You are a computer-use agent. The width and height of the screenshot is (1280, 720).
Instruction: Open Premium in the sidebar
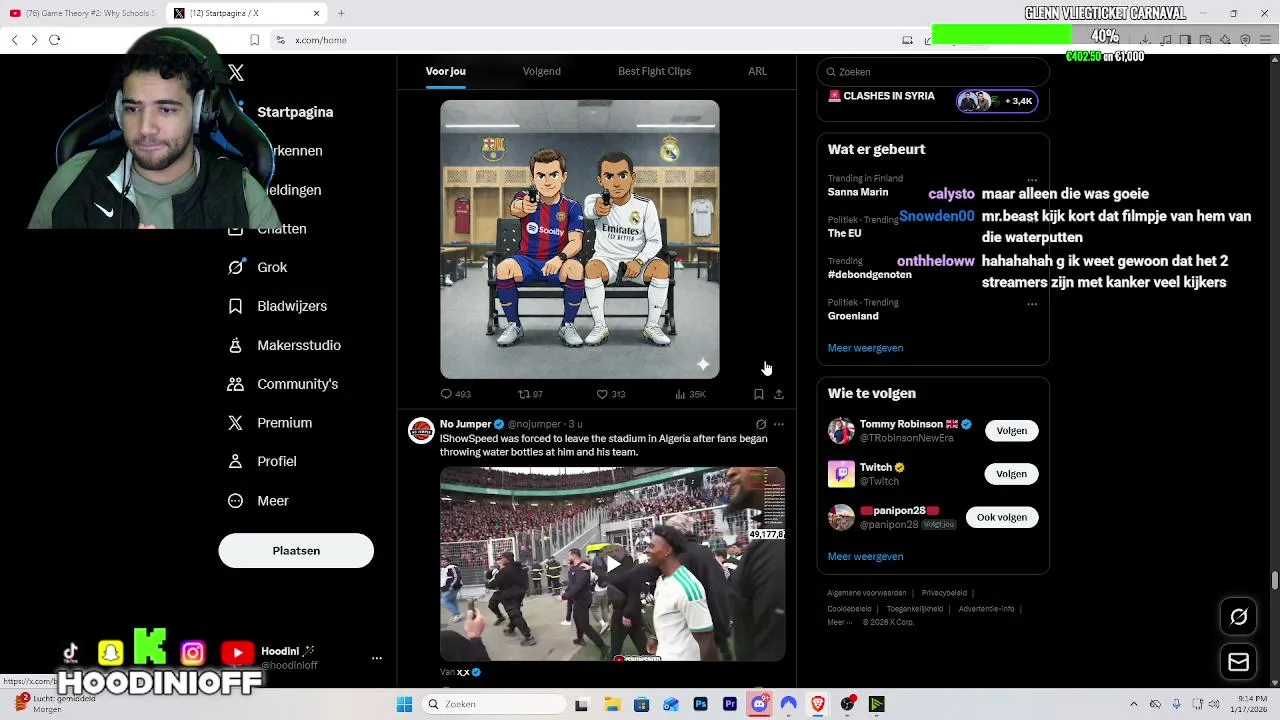pyautogui.click(x=269, y=423)
